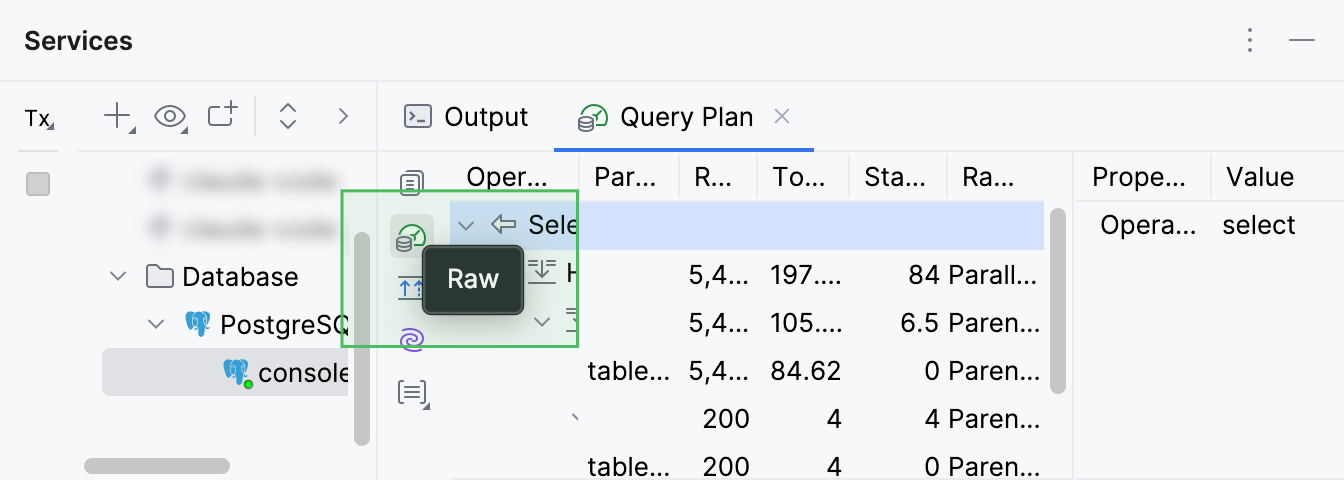Screen dimensions: 1344x480
Task: Click the Ra... column header
Action: pyautogui.click(x=990, y=178)
